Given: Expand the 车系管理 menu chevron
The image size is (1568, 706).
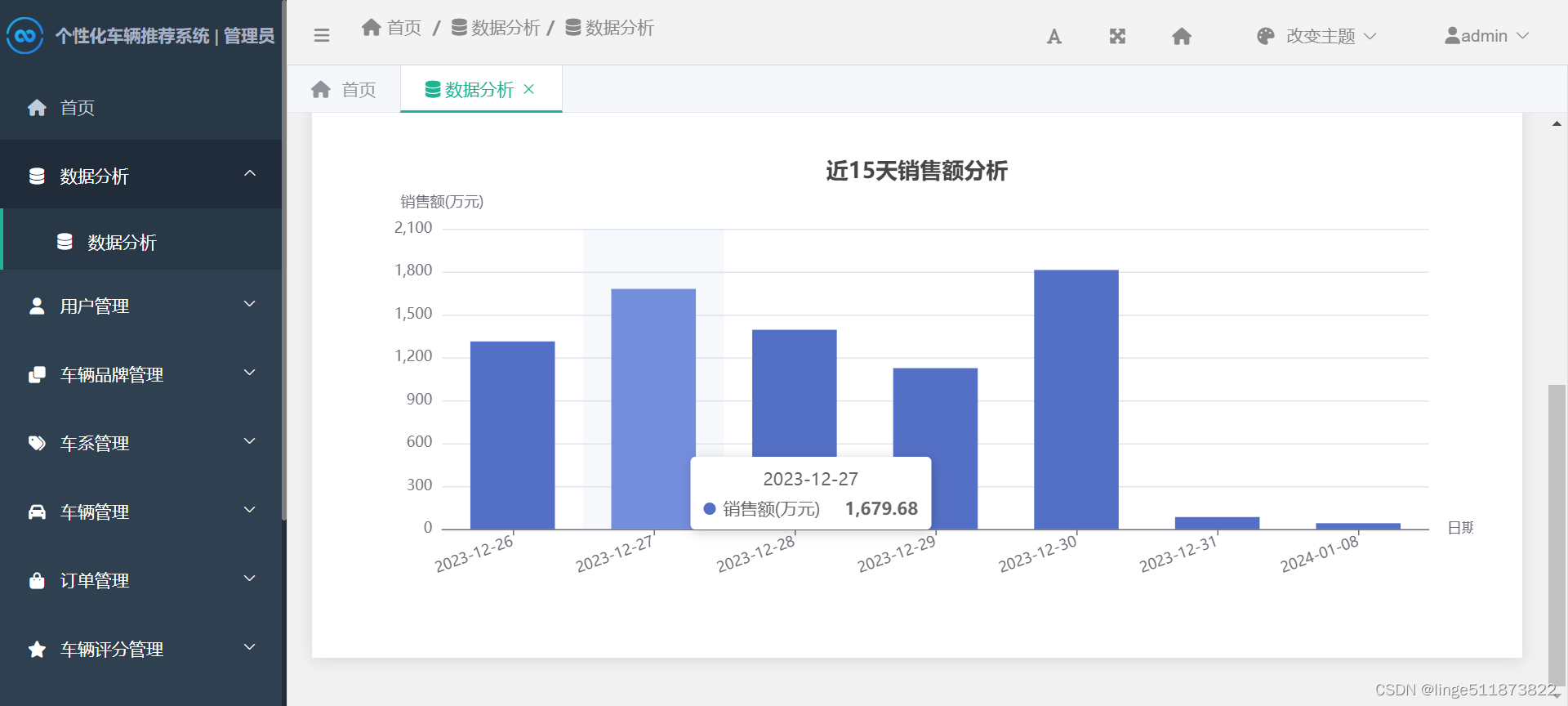Looking at the screenshot, I should 250,441.
